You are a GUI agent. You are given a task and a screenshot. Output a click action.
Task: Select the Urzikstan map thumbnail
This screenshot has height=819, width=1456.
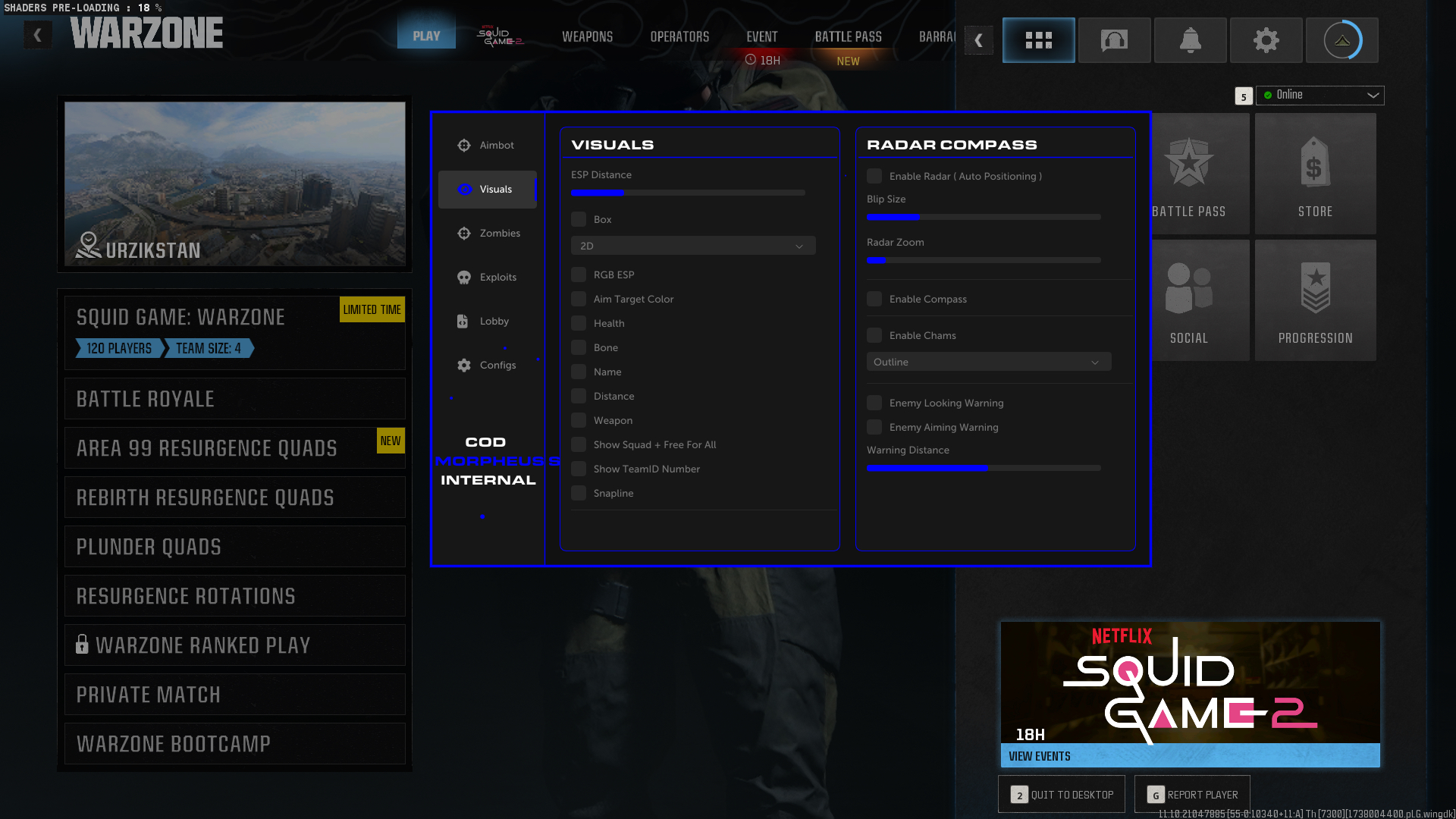[x=234, y=184]
